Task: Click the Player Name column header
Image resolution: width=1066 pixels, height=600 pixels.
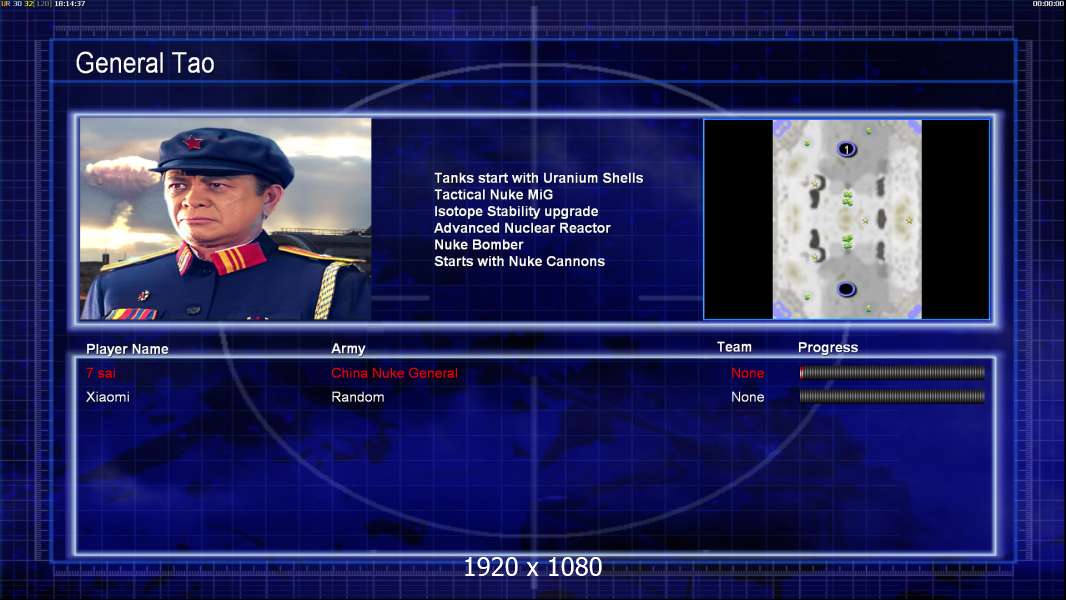Action: (127, 349)
